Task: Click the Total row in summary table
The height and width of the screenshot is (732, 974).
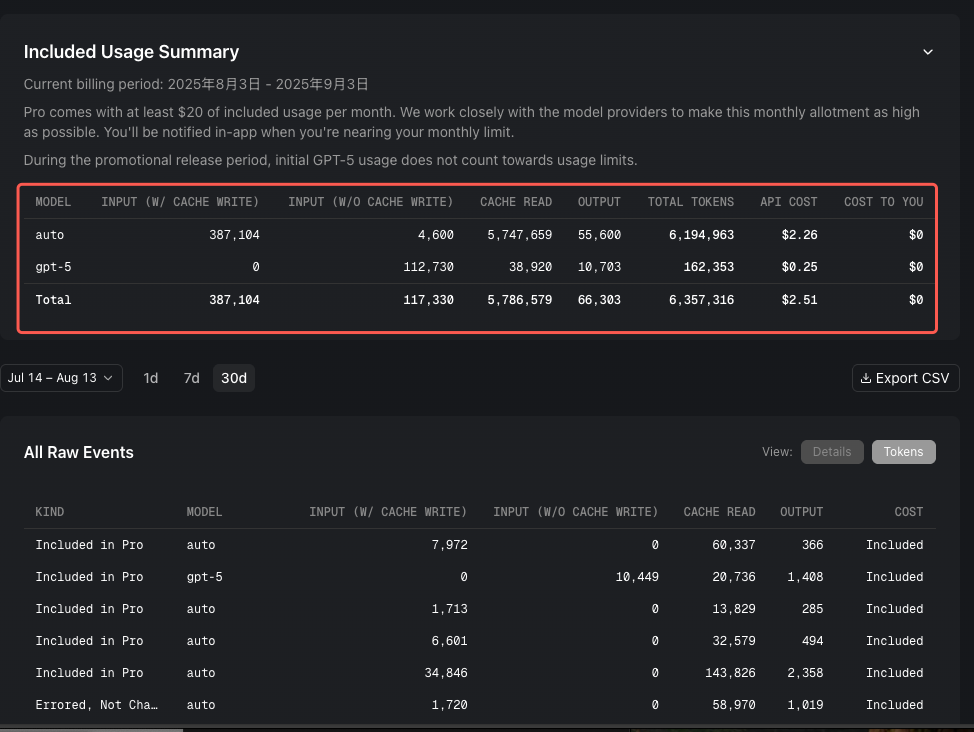Action: [x=53, y=300]
